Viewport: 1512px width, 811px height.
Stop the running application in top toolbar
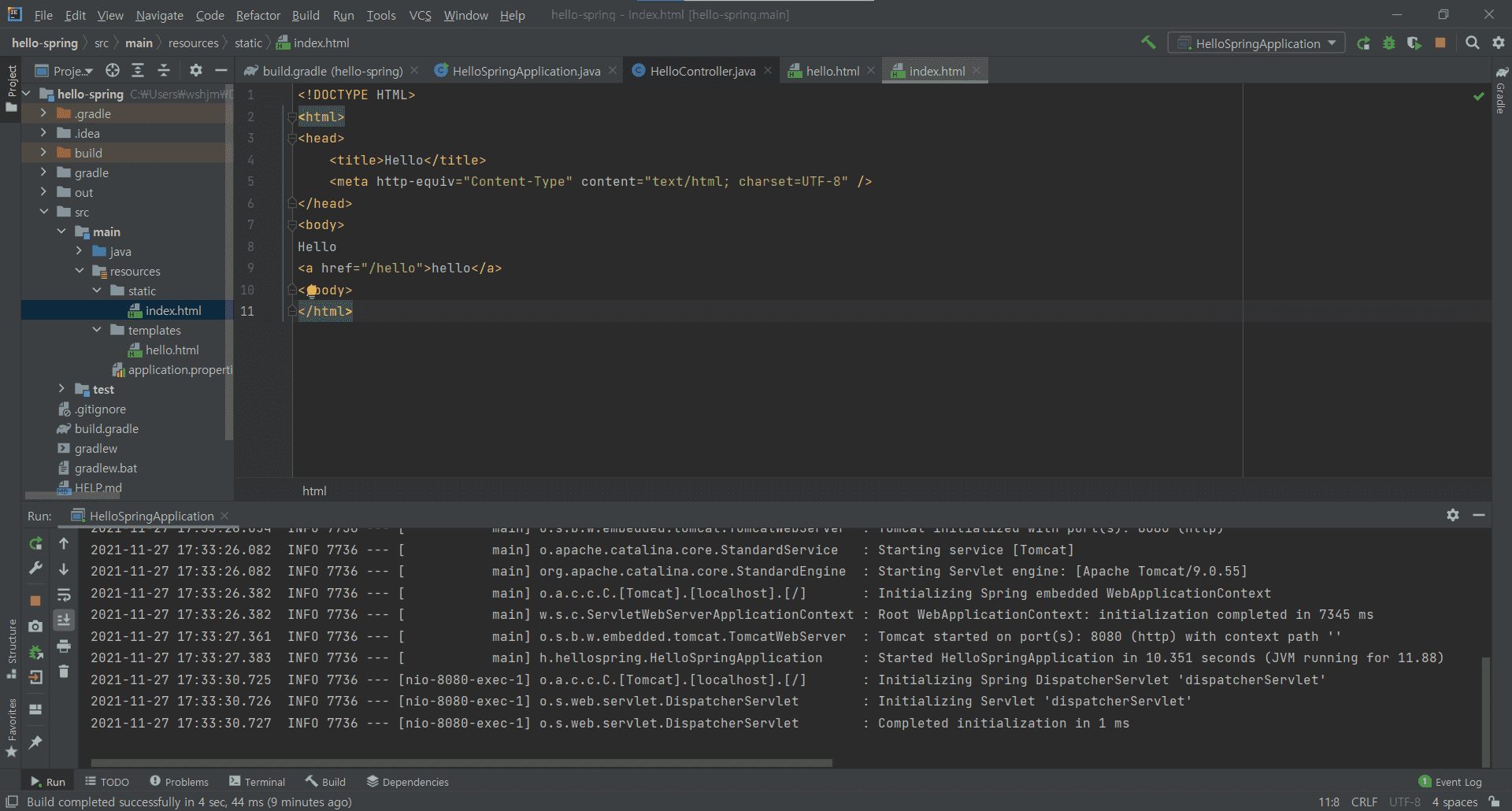[1440, 43]
